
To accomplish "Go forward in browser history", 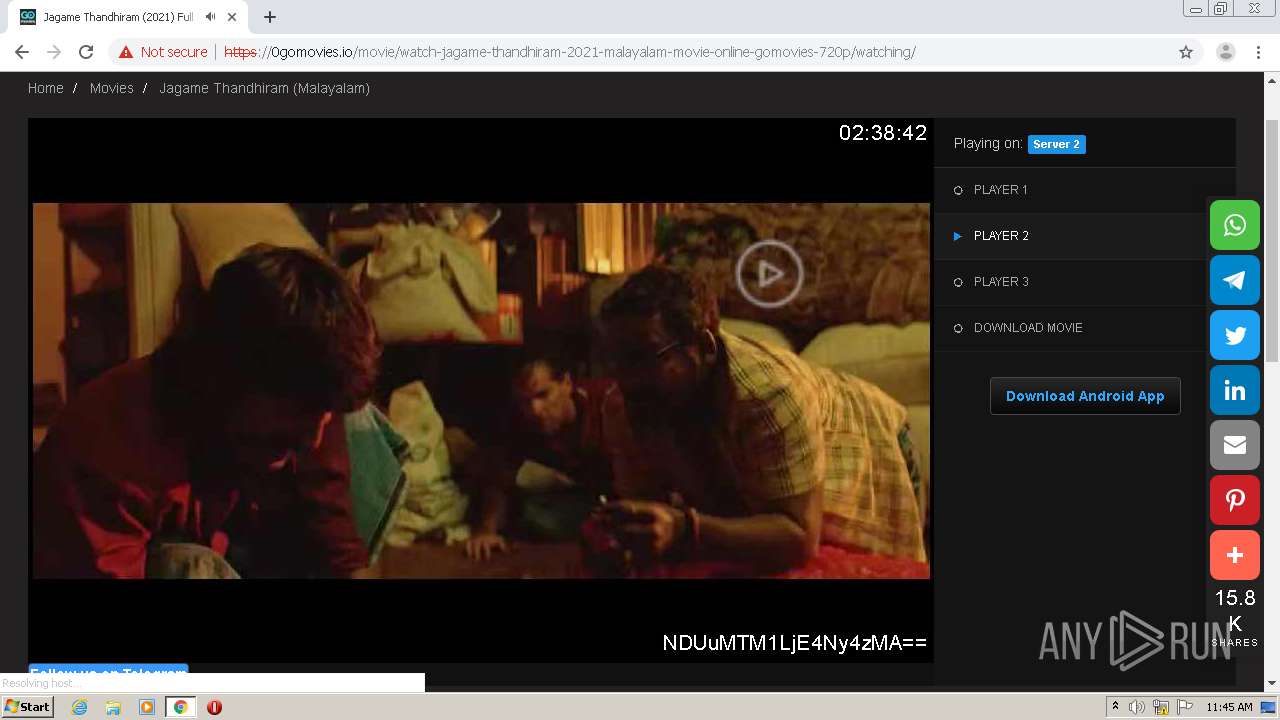I will point(54,52).
